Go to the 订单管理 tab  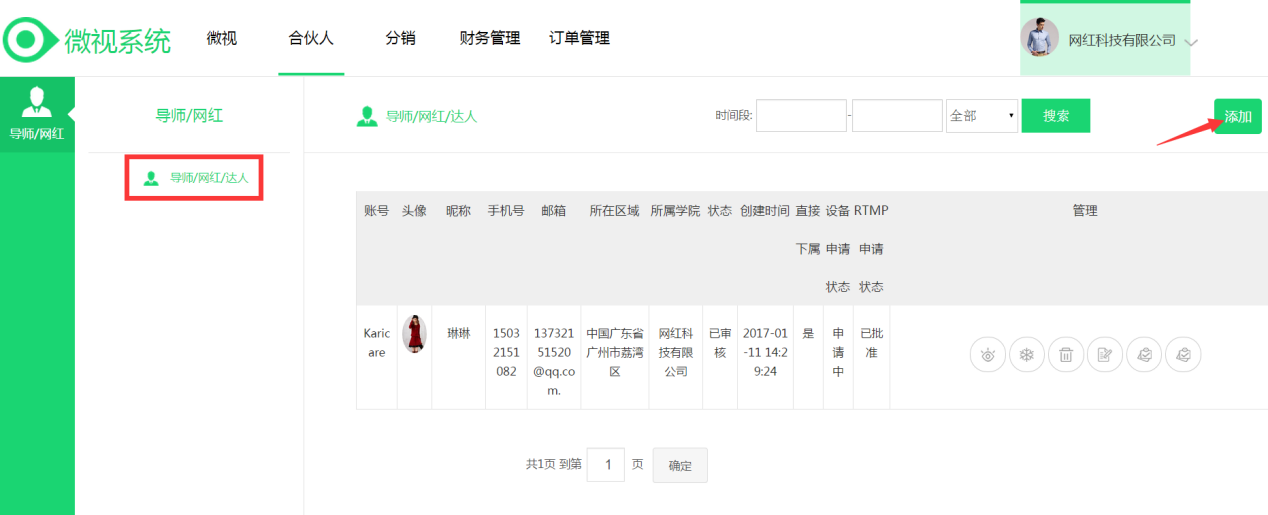579,39
